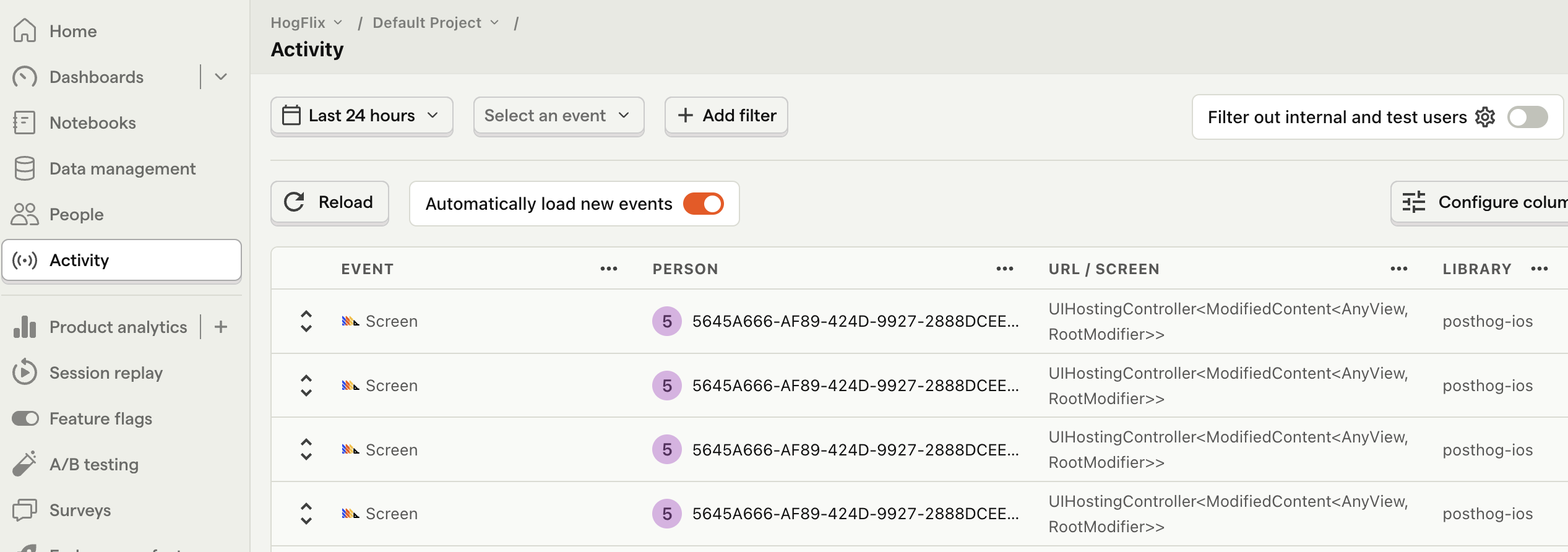Open the Last 24 hours date dropdown
The image size is (1568, 552).
361,116
